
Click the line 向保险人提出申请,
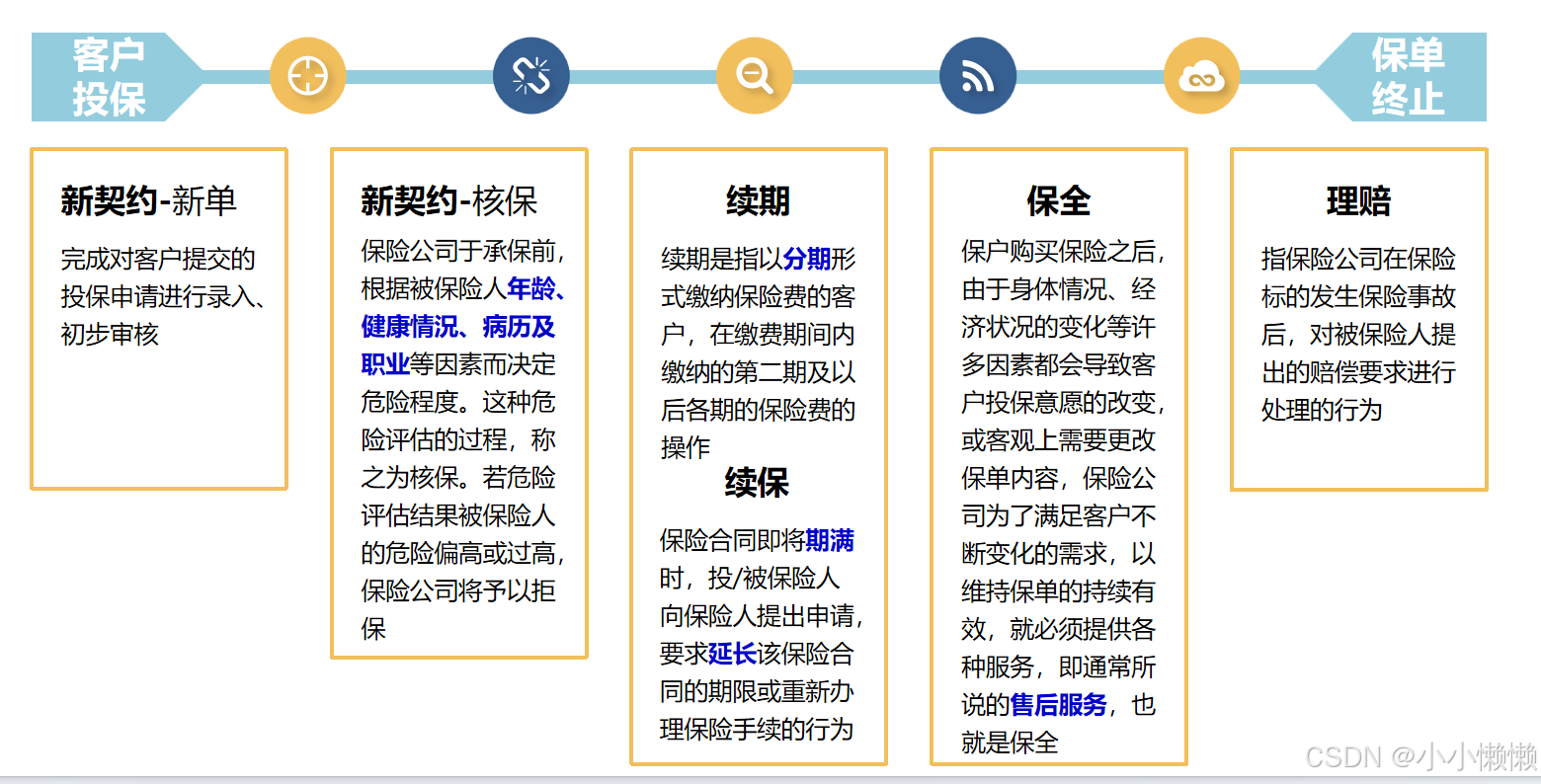[x=762, y=616]
